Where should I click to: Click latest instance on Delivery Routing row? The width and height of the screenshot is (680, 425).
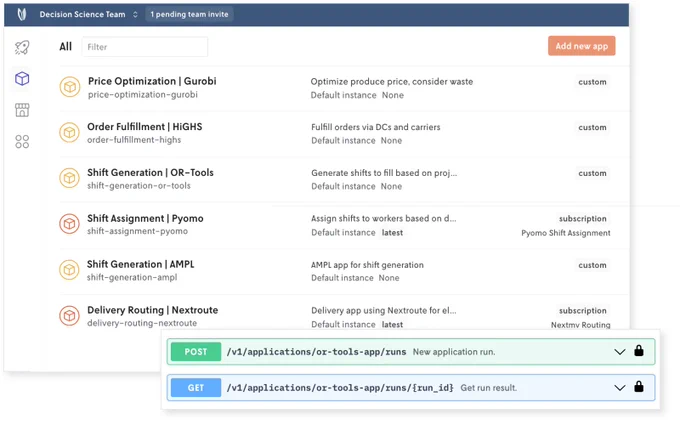pyautogui.click(x=392, y=324)
